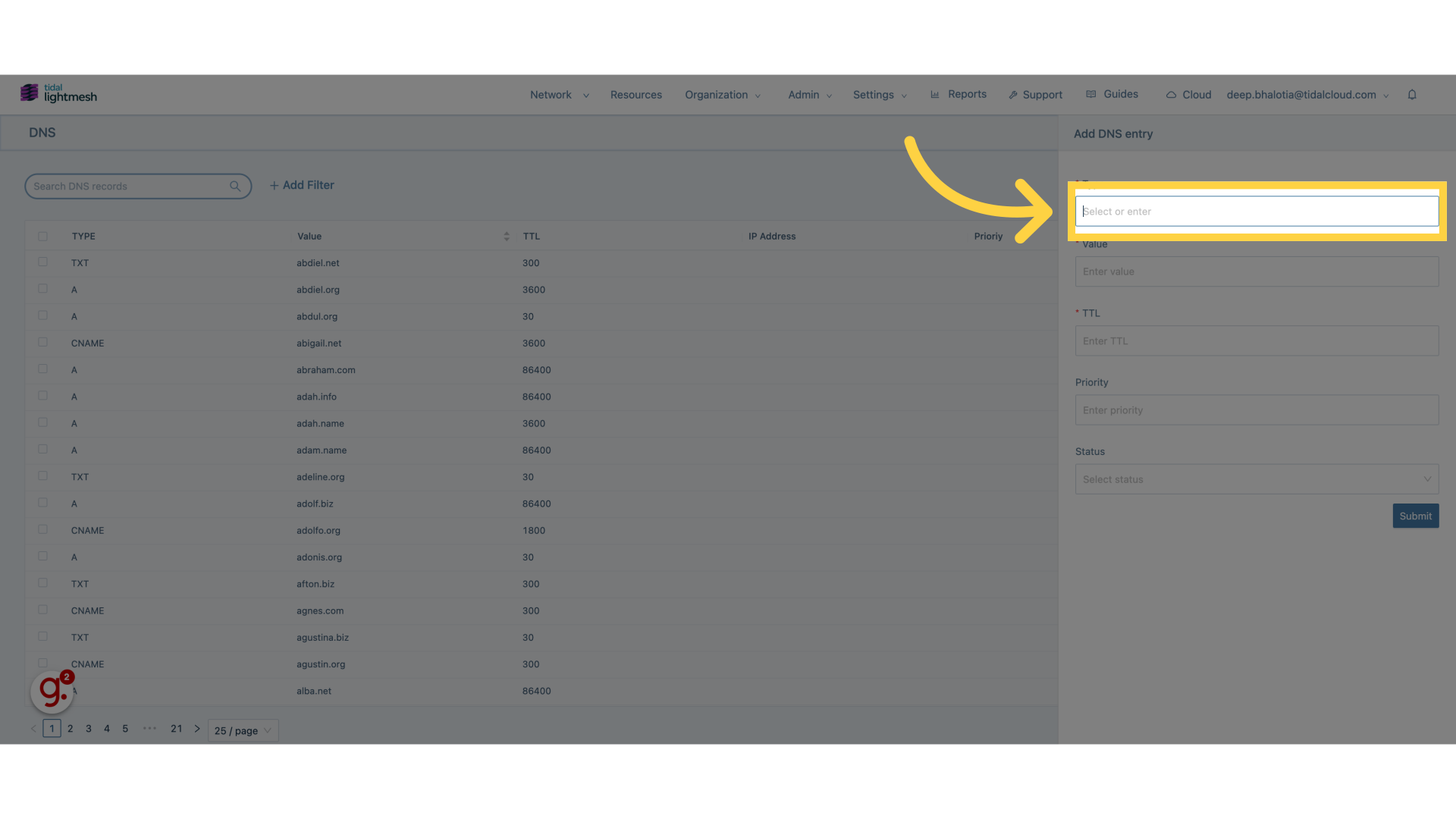Sort by the Value column arrows
Image resolution: width=1456 pixels, height=819 pixels.
pos(507,237)
